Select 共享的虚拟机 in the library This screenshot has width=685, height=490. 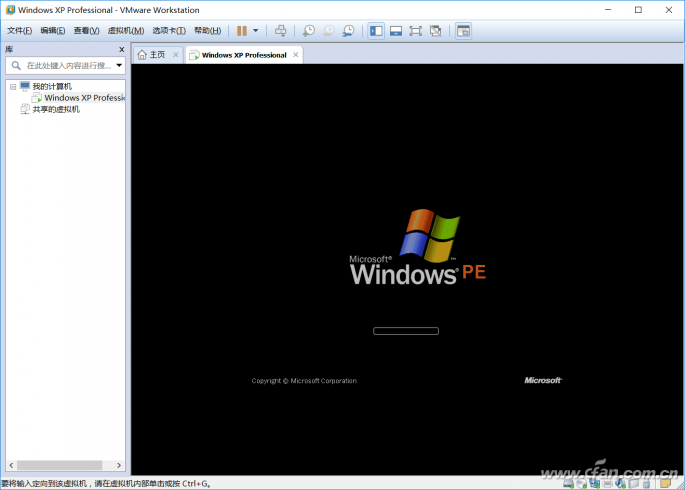[x=56, y=109]
